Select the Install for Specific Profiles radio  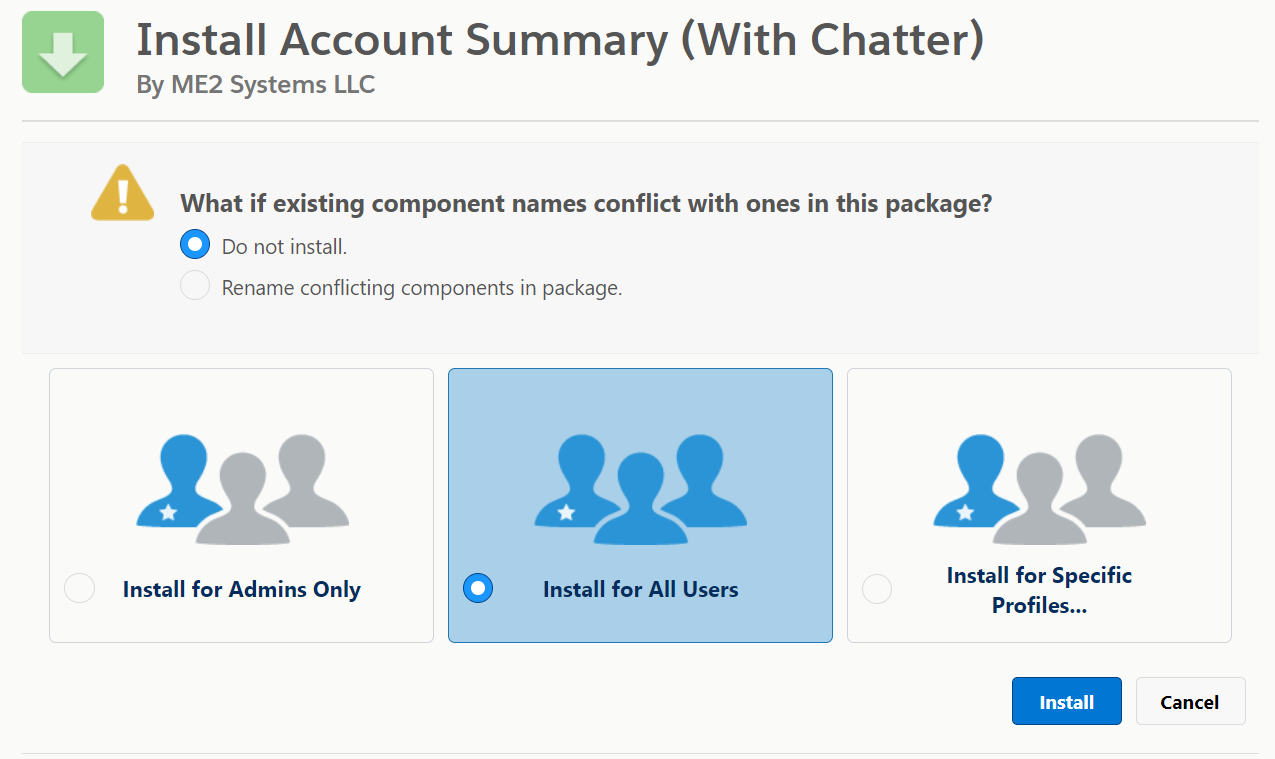pyautogui.click(x=877, y=589)
